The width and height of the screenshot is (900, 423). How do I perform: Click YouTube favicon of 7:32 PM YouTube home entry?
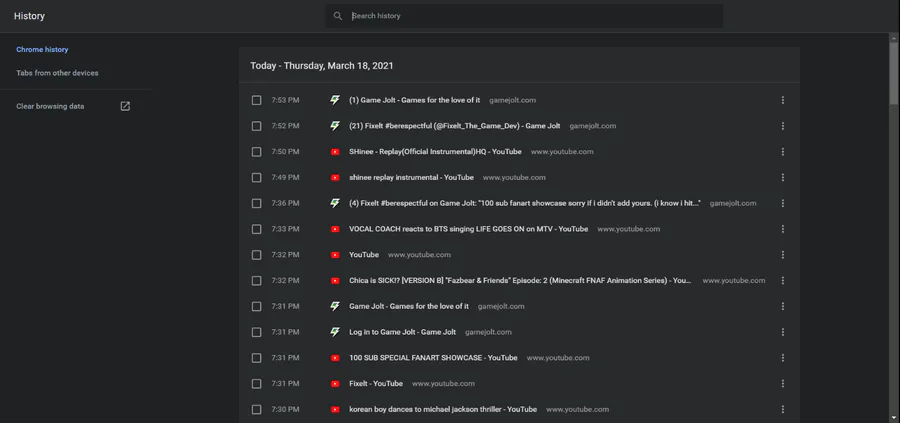335,255
